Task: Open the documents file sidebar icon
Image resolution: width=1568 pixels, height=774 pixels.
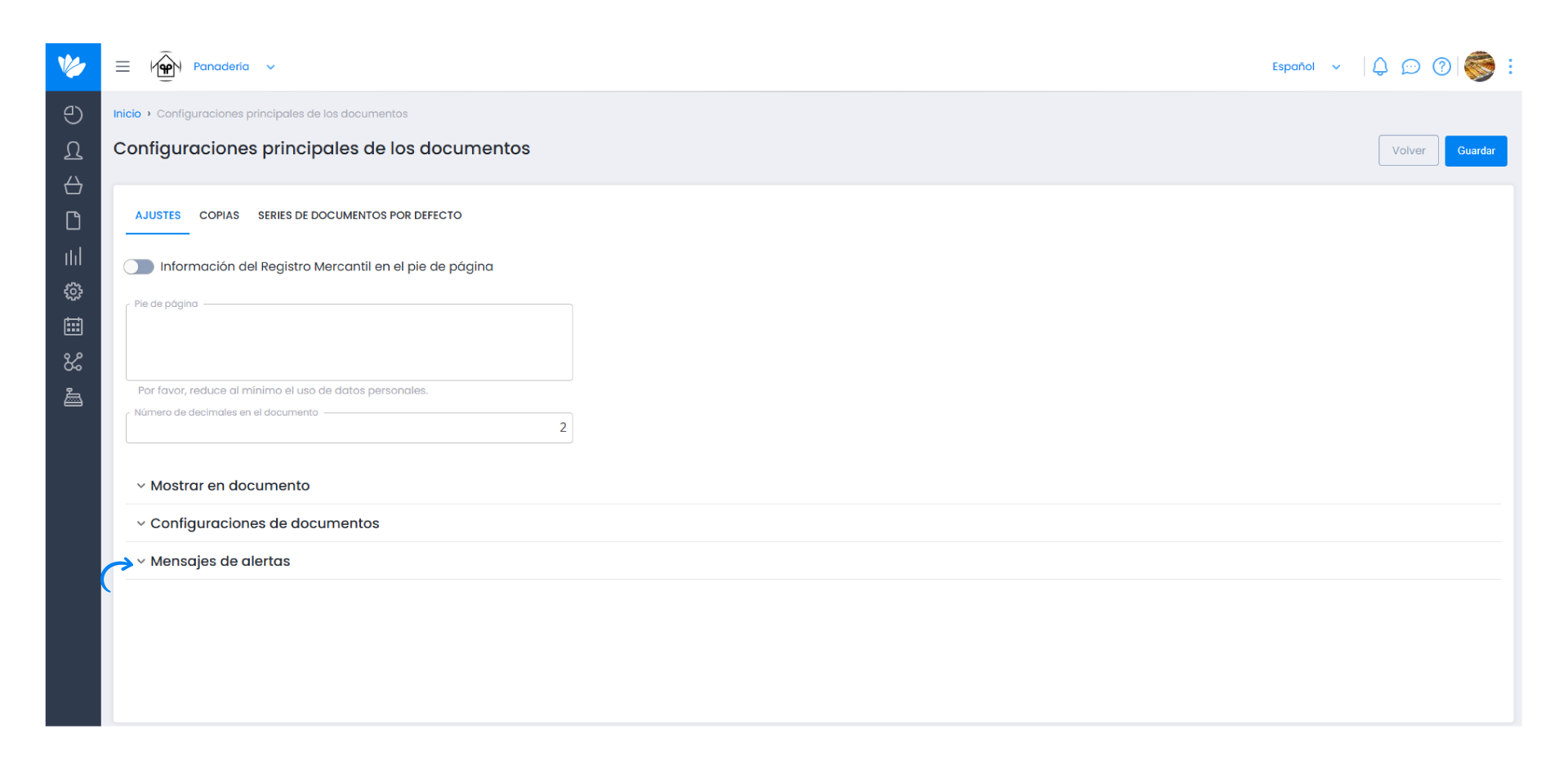Action: [73, 220]
